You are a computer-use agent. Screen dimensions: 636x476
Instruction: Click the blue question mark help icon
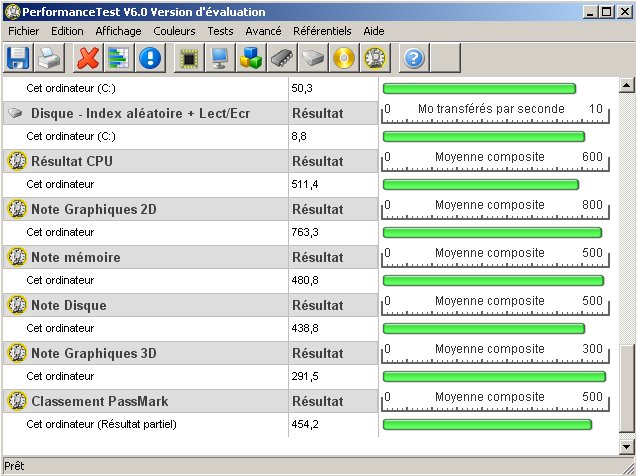[x=414, y=58]
